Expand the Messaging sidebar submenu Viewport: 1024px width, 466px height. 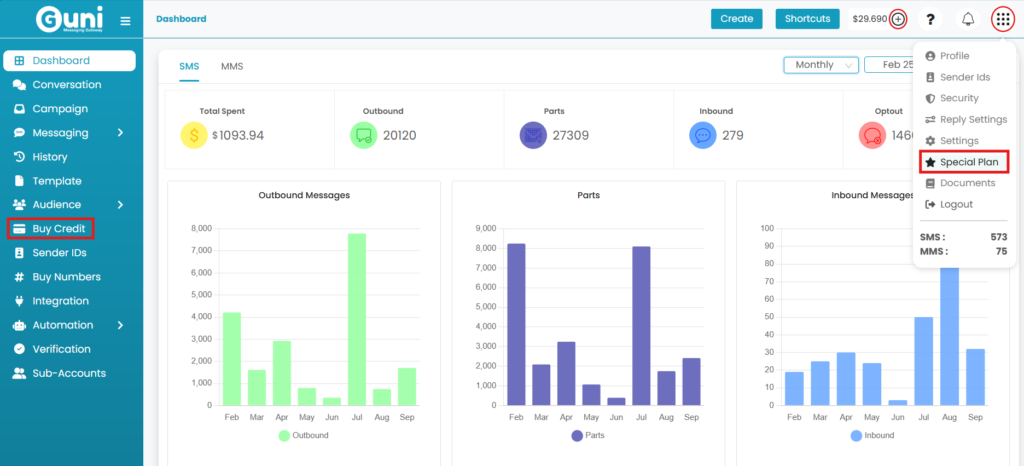[x=120, y=133]
